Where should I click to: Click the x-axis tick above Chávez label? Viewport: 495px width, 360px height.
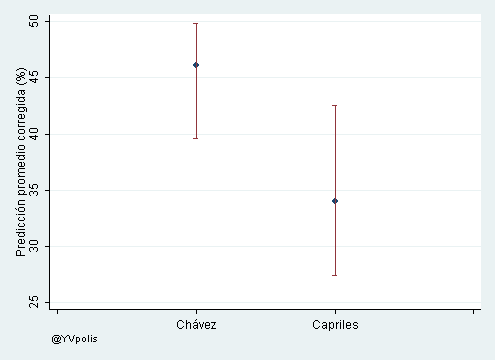pyautogui.click(x=196, y=312)
